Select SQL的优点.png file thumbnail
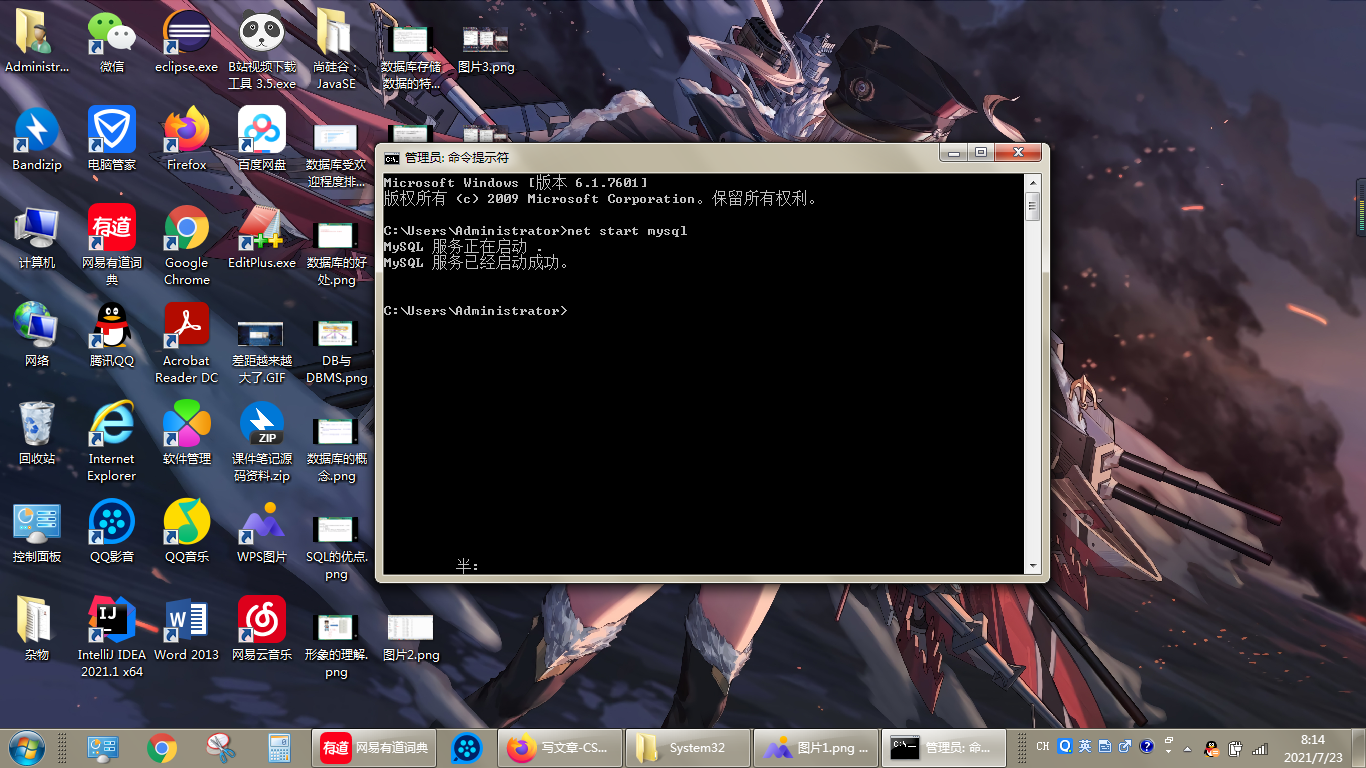The height and width of the screenshot is (768, 1366). click(x=336, y=530)
